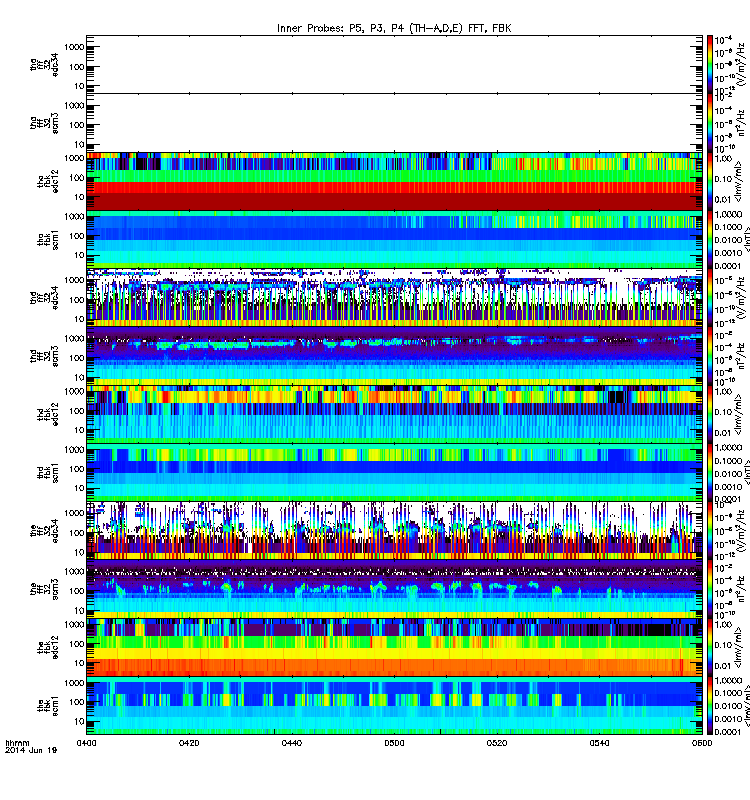Click the 'the fbk edc12' y-axis label
This screenshot has height=800, width=750.
click(48, 647)
